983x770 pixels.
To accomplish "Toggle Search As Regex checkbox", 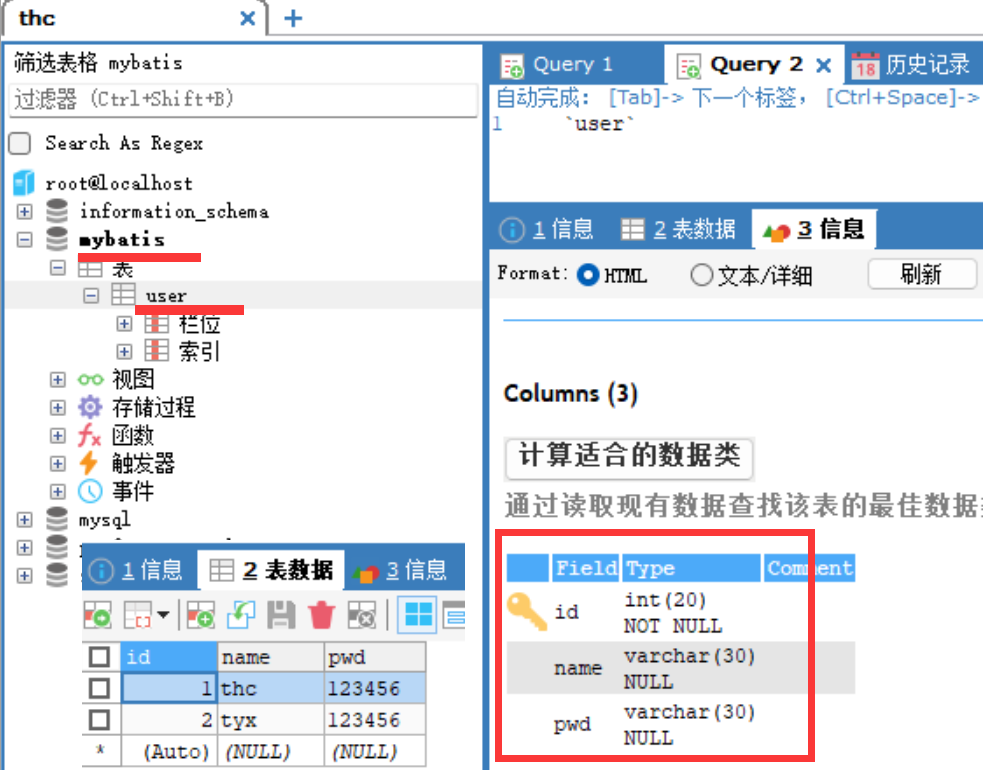I will [19, 143].
